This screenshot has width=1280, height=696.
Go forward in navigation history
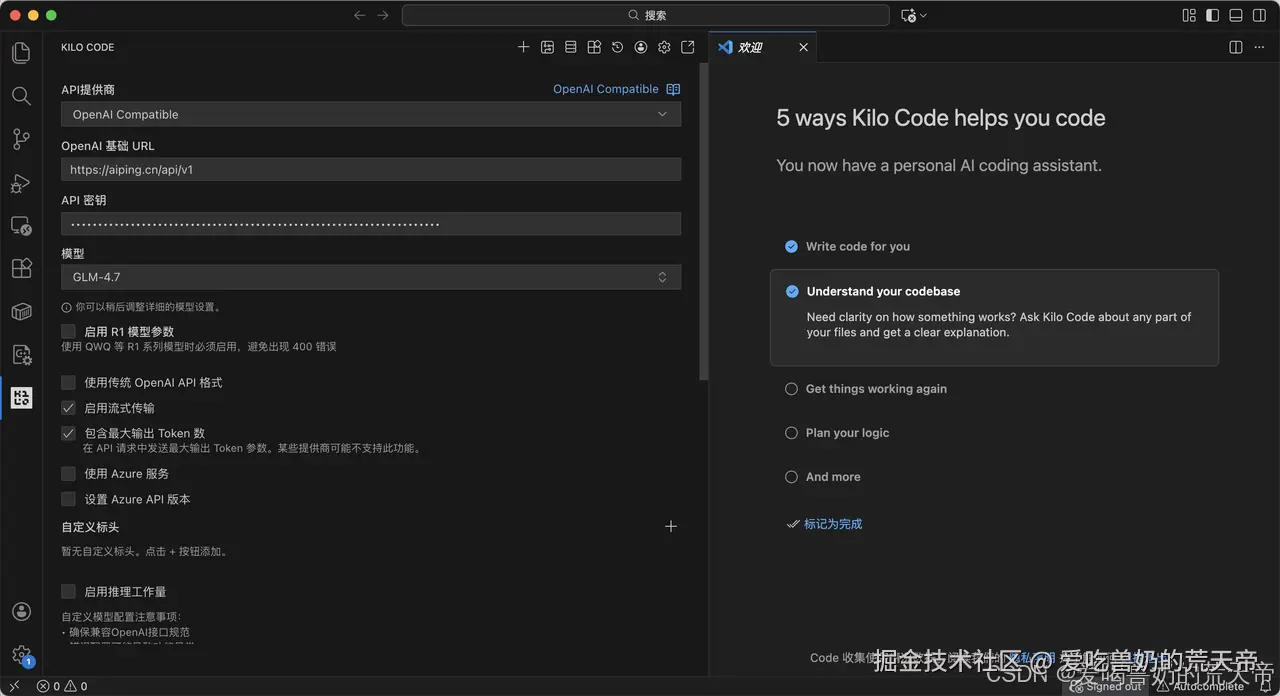(x=383, y=15)
